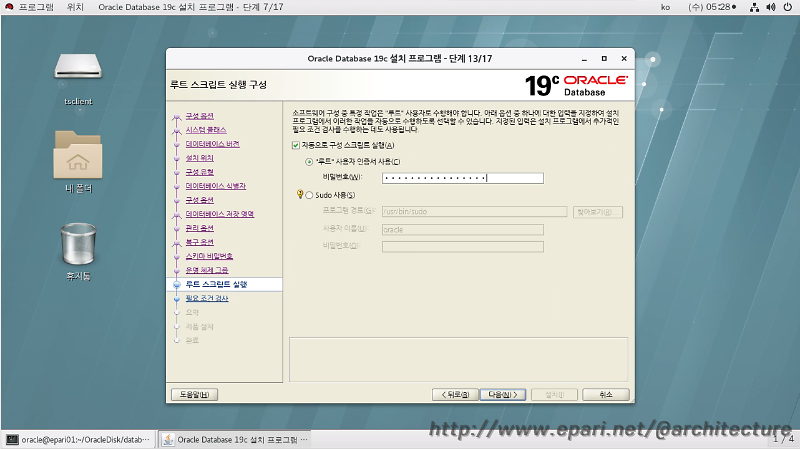Viewport: 800px width, 449px height.
Task: Select "루트" 사용자 인증서 사용 radio button
Action: [x=309, y=162]
